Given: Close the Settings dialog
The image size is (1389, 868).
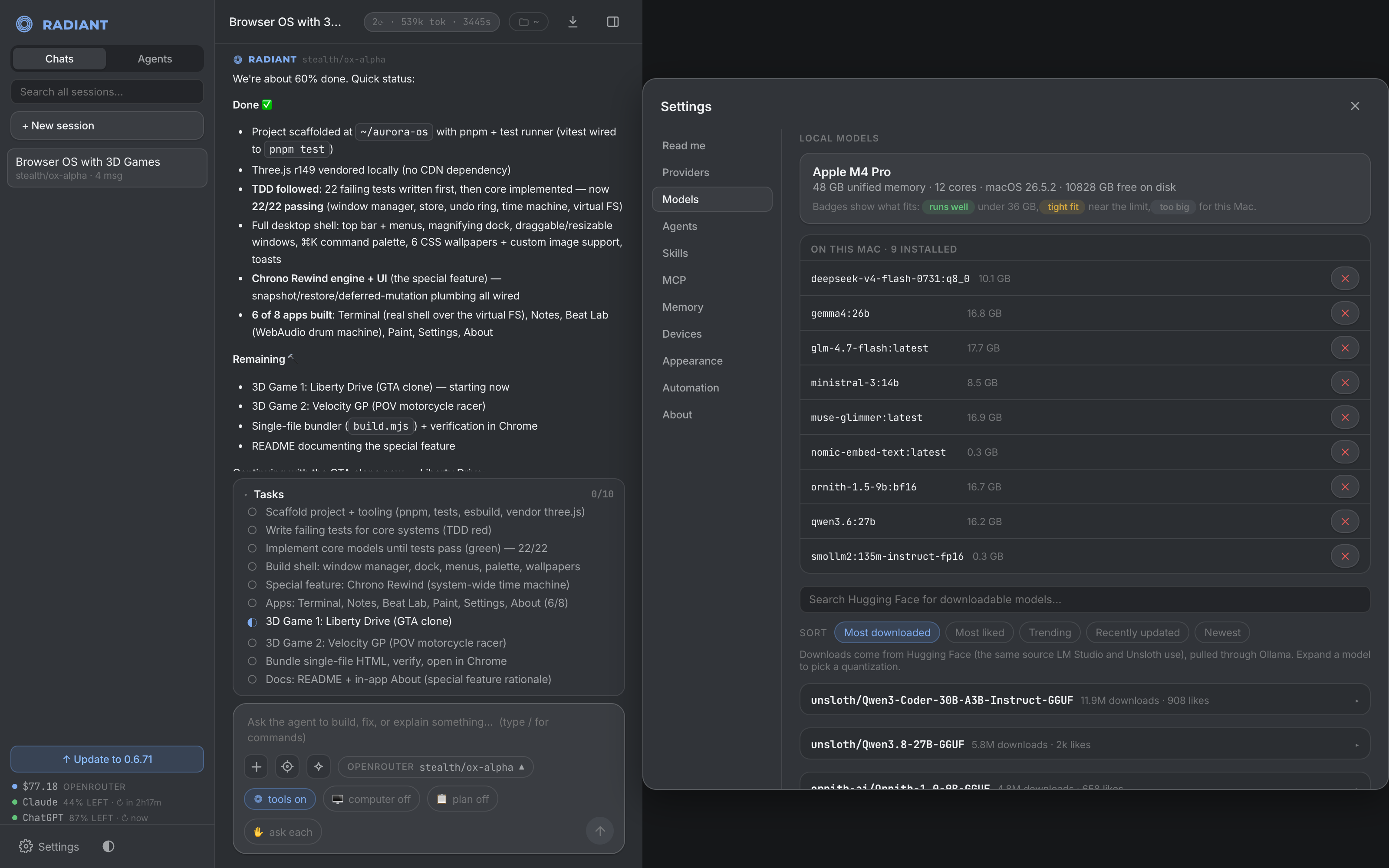Looking at the screenshot, I should coord(1355,106).
